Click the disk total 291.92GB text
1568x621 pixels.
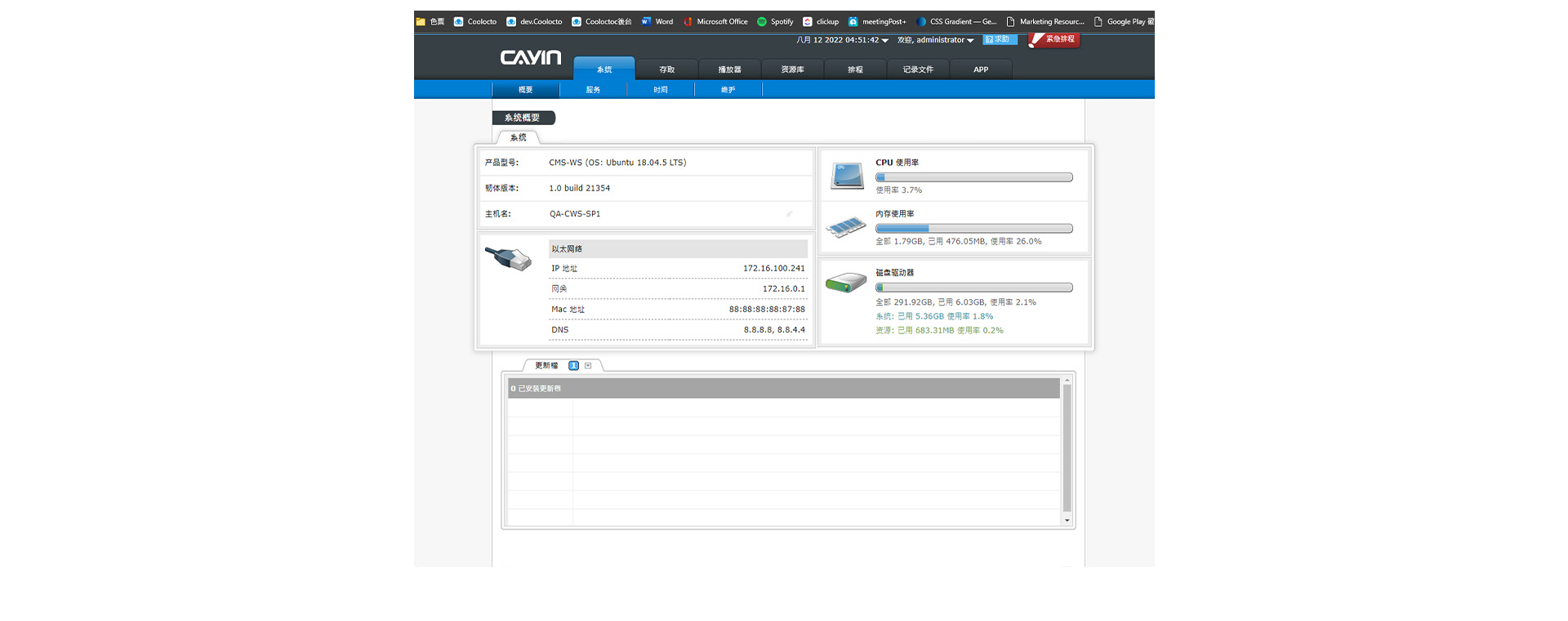955,302
